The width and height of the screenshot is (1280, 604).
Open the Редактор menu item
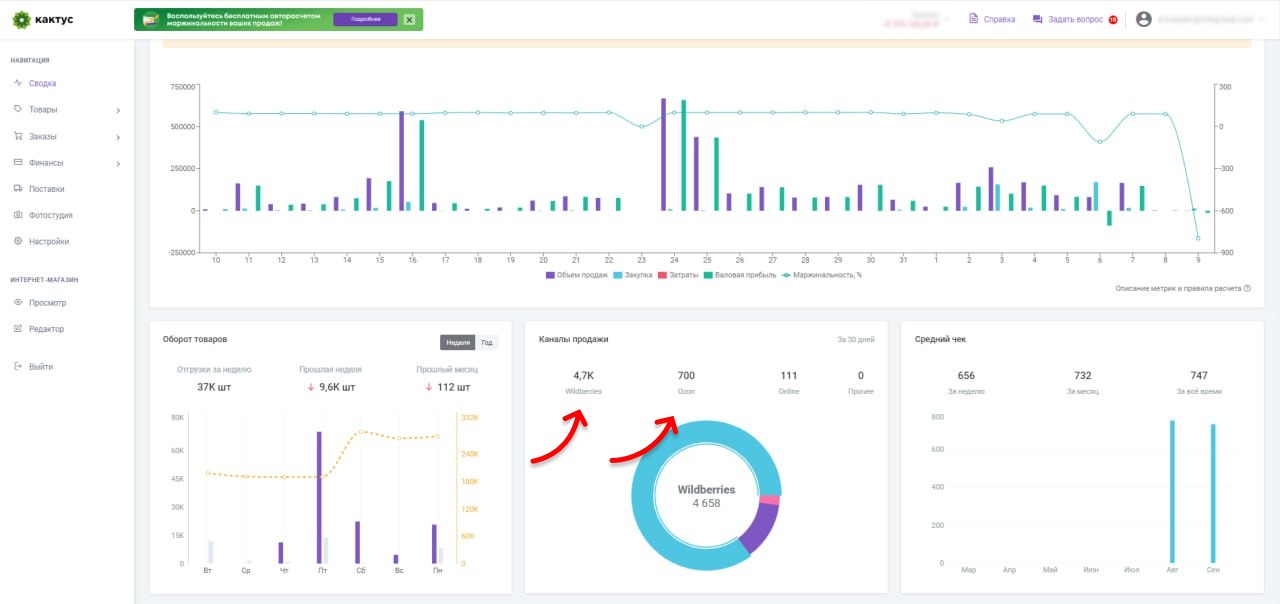(46, 329)
